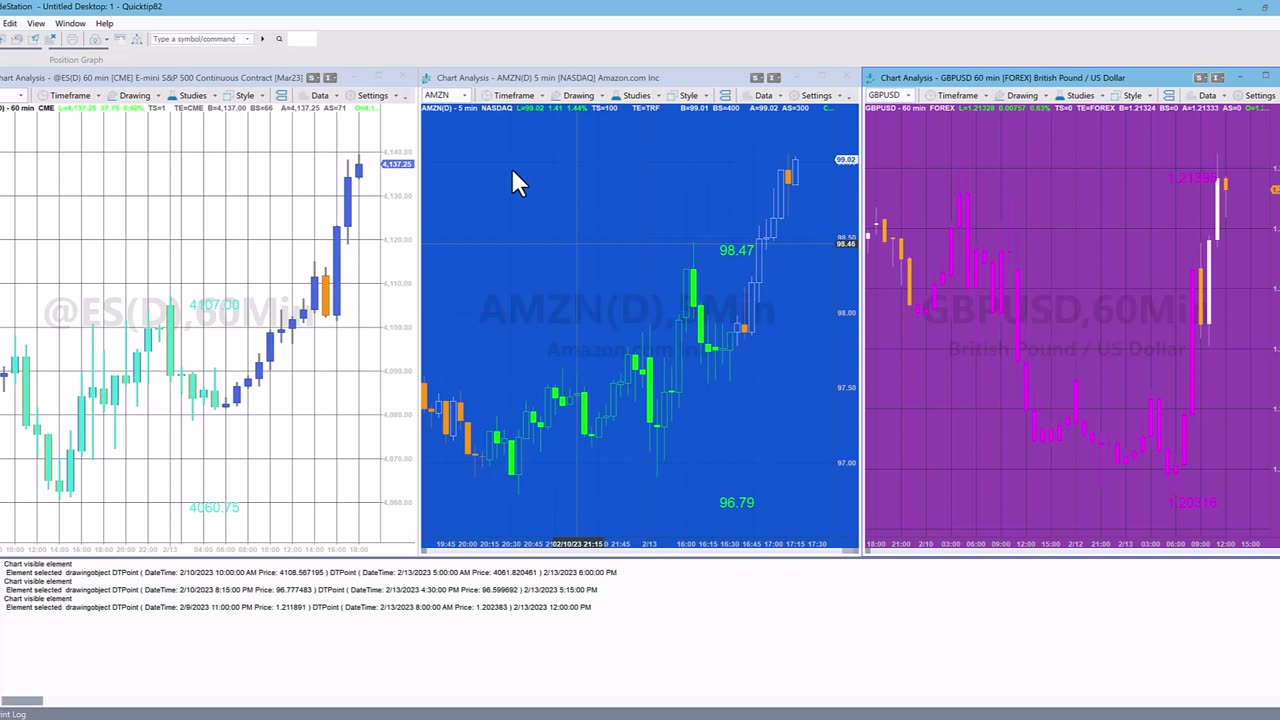Open Data menu in ES chart
This screenshot has height=720, width=1280.
pyautogui.click(x=319, y=96)
